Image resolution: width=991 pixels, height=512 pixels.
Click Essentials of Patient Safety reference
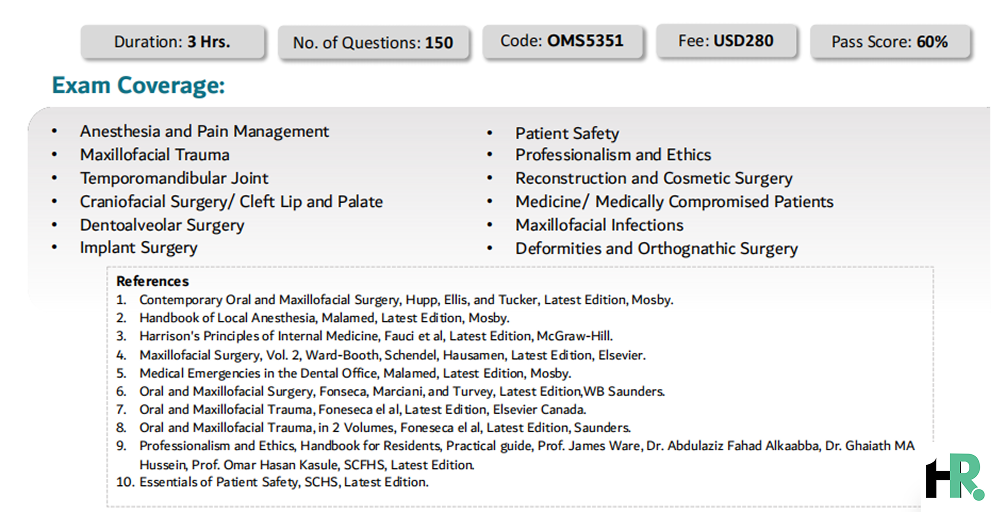(284, 483)
